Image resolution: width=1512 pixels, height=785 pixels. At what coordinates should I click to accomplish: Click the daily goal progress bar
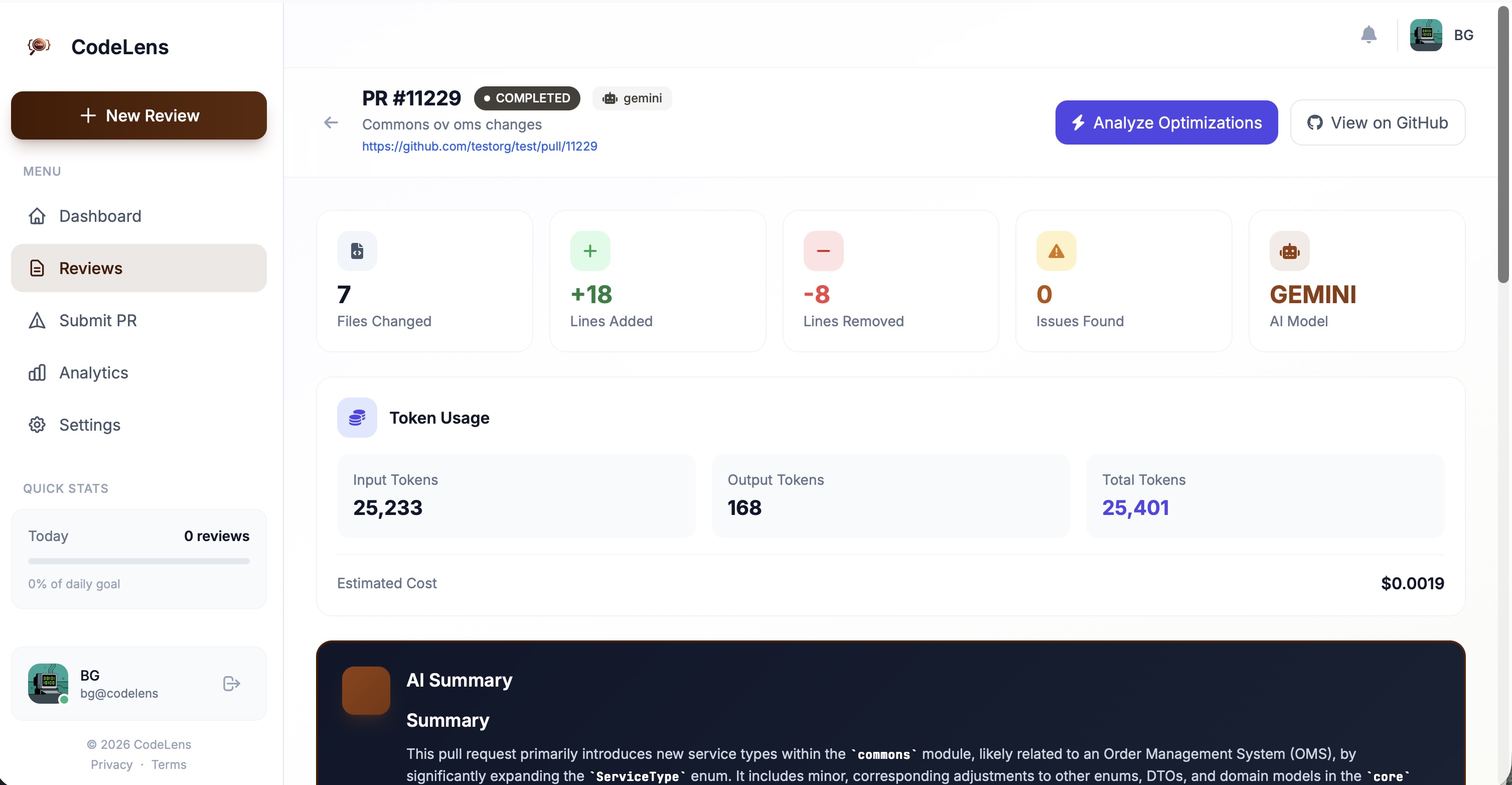click(x=138, y=561)
